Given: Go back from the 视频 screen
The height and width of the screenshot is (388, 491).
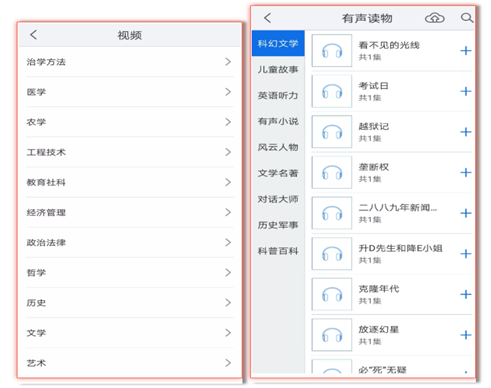Looking at the screenshot, I should (x=33, y=35).
